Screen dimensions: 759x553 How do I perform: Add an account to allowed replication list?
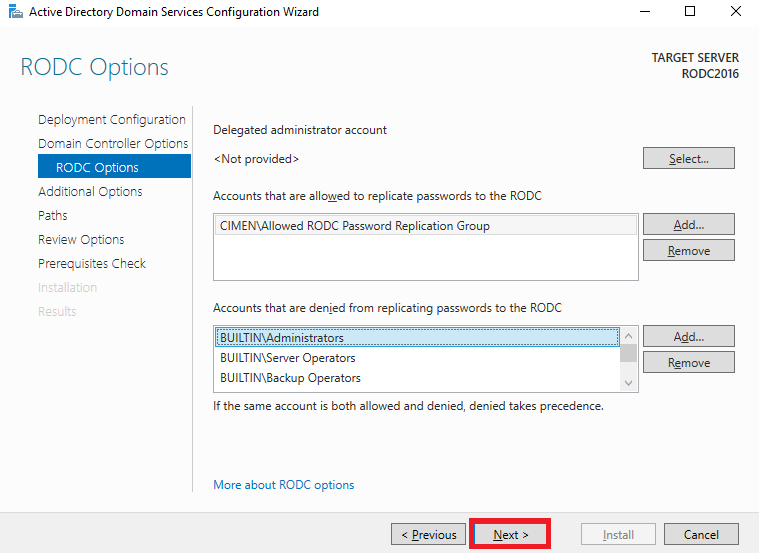point(688,224)
